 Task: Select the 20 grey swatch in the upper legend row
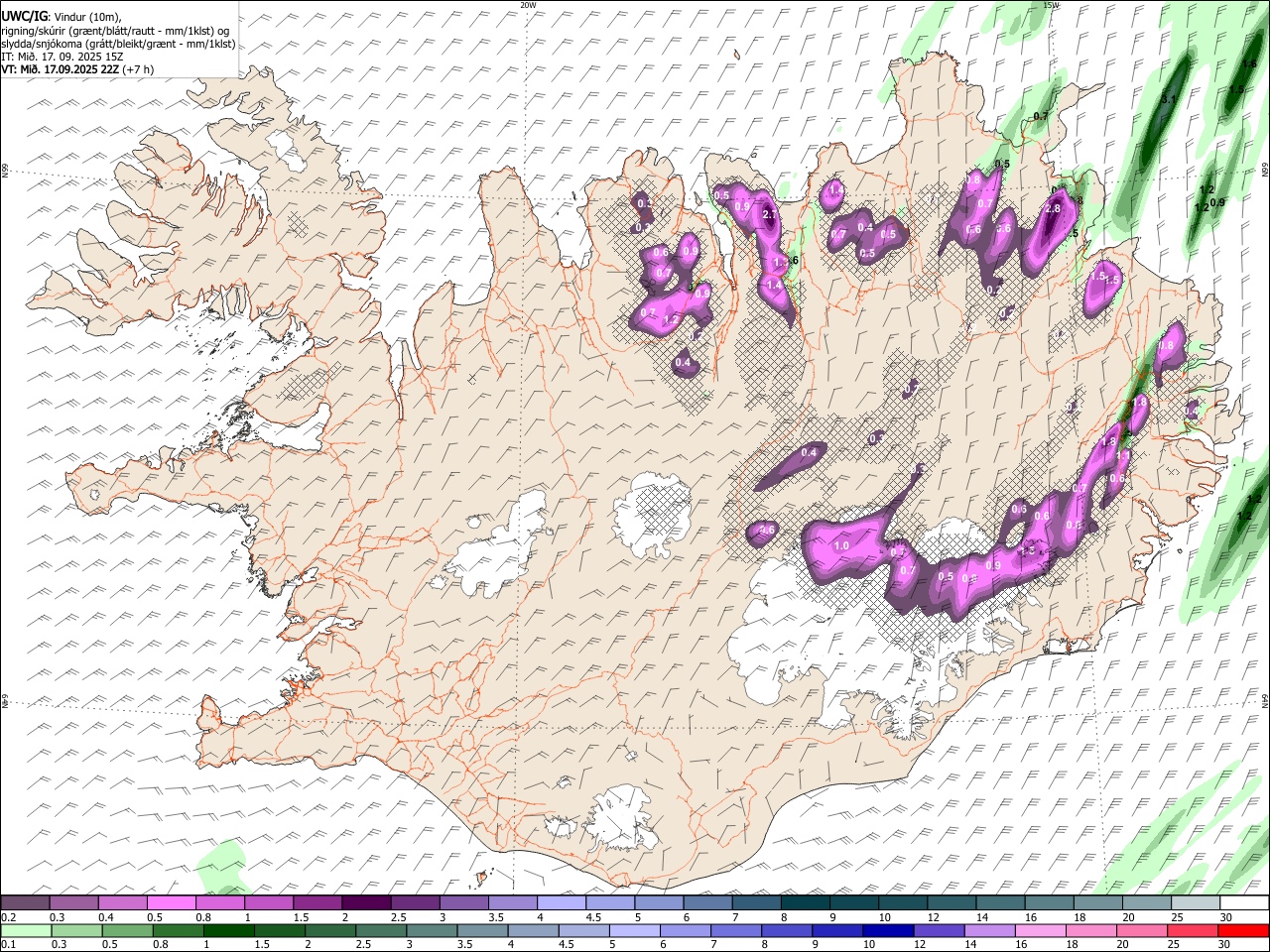(1146, 902)
